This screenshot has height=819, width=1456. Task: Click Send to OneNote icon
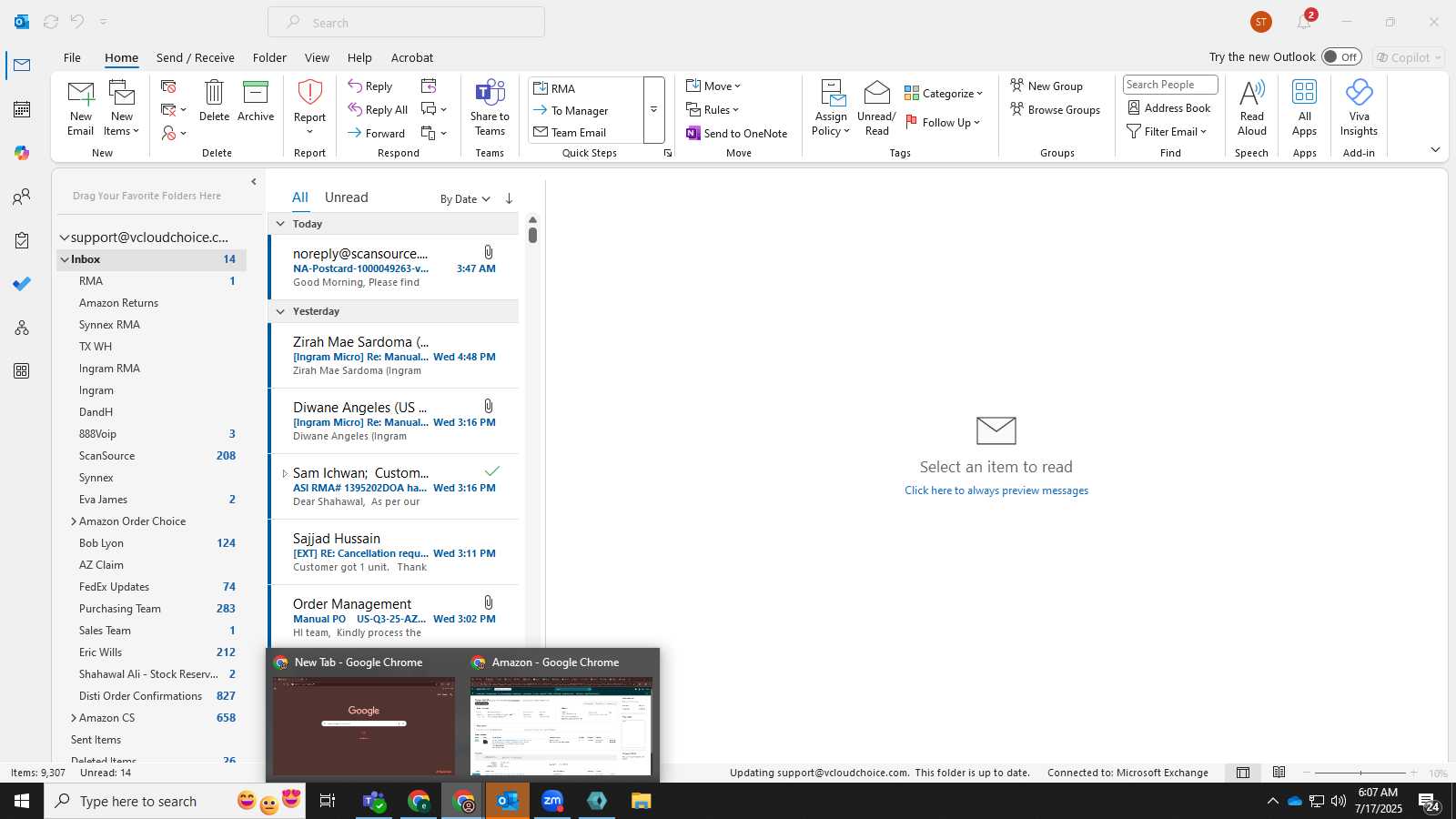(693, 133)
